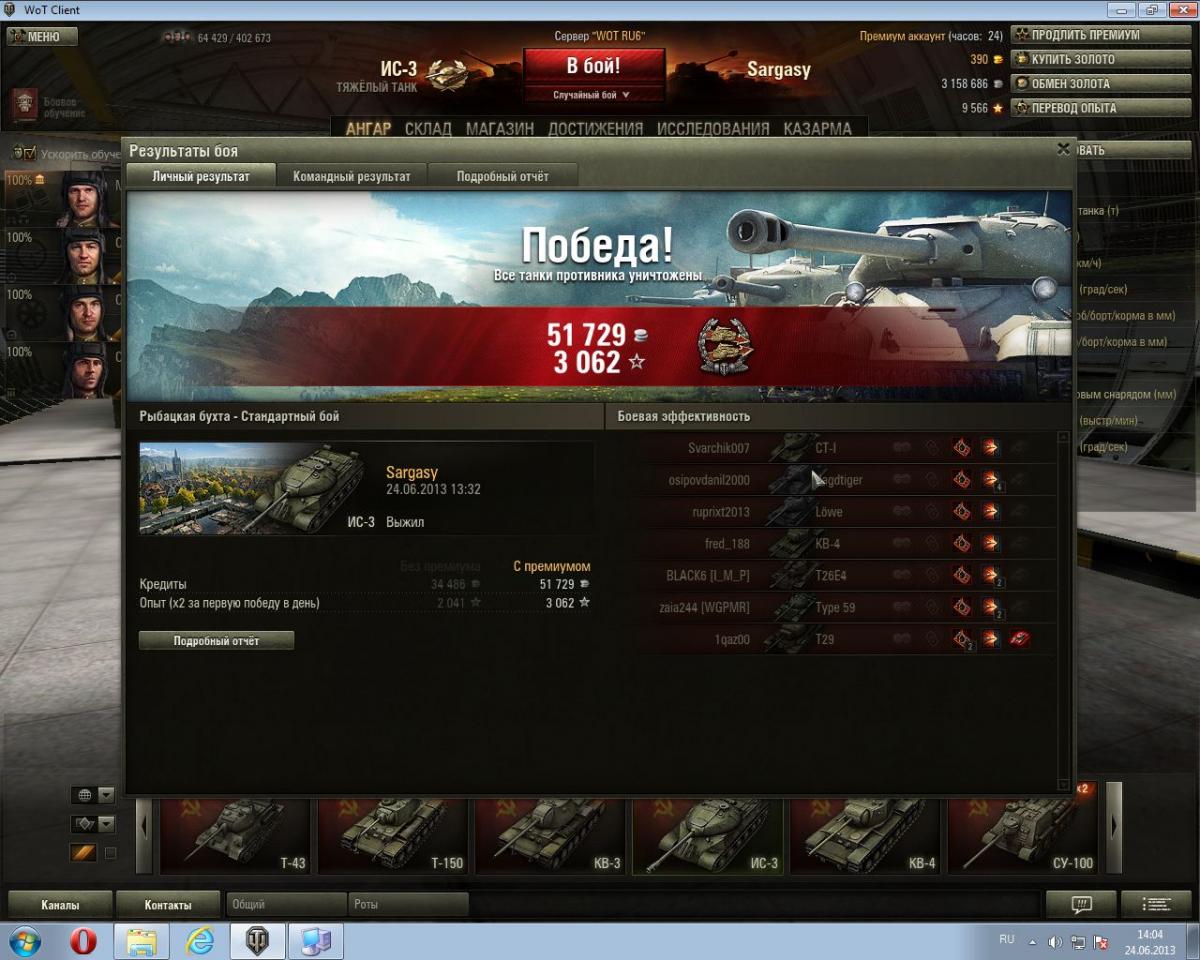Viewport: 1200px width, 960px height.
Task: Open the Каналы button
Action: tap(60, 905)
